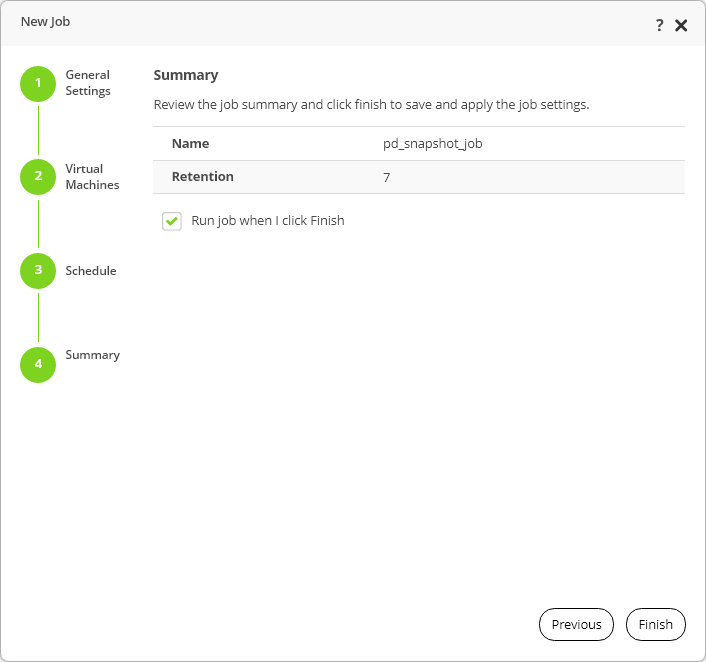706x662 pixels.
Task: Click the bold Summary heading
Action: click(x=185, y=75)
